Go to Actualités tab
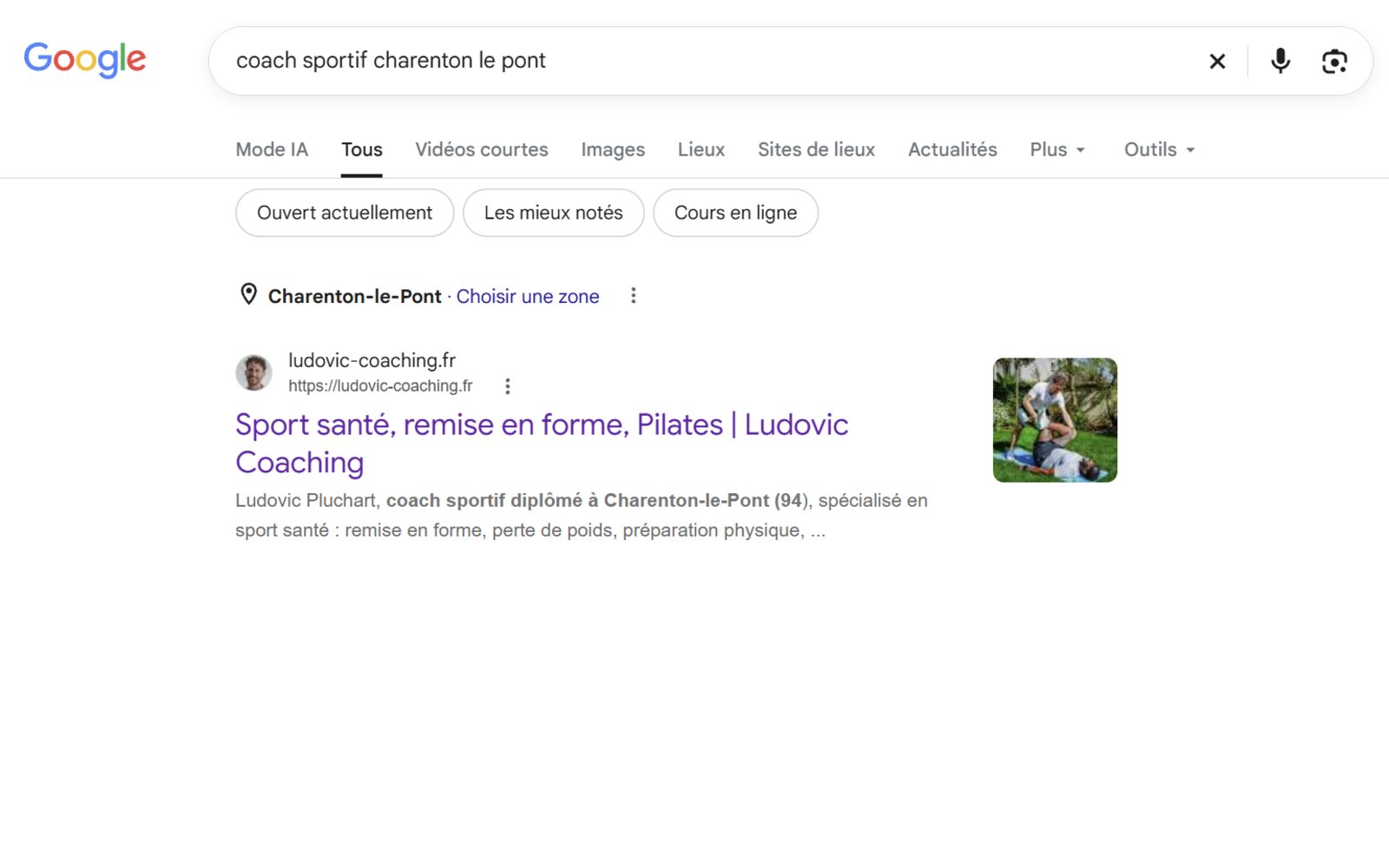 tap(952, 149)
